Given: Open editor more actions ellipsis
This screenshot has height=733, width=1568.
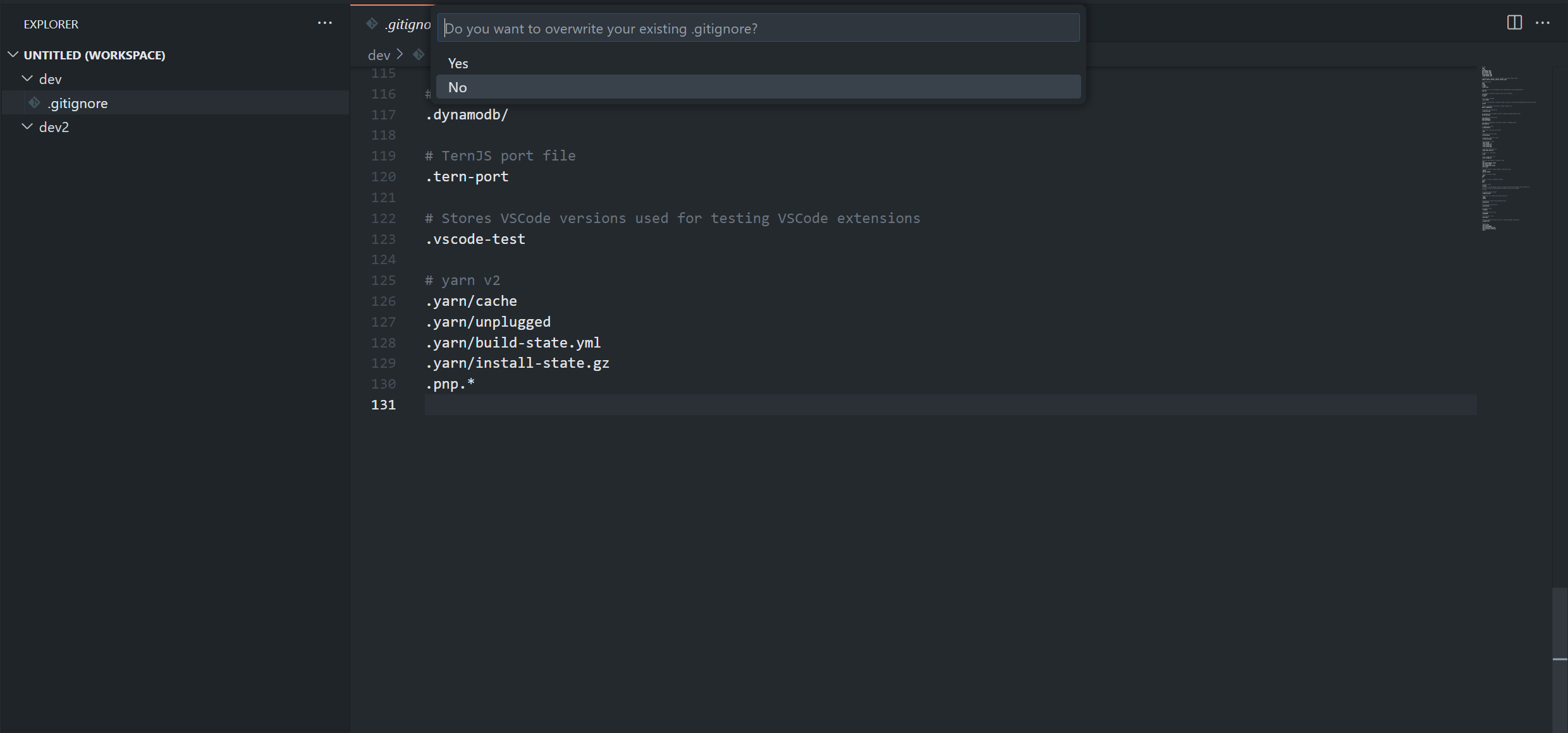Looking at the screenshot, I should [x=1543, y=23].
